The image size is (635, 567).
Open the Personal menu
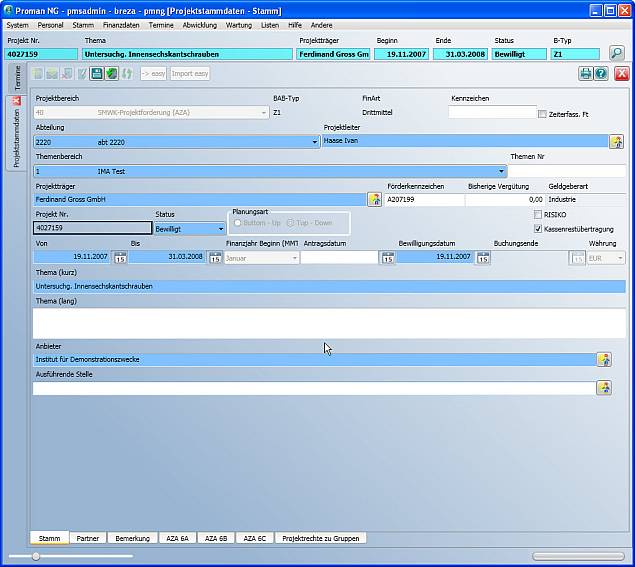click(50, 25)
